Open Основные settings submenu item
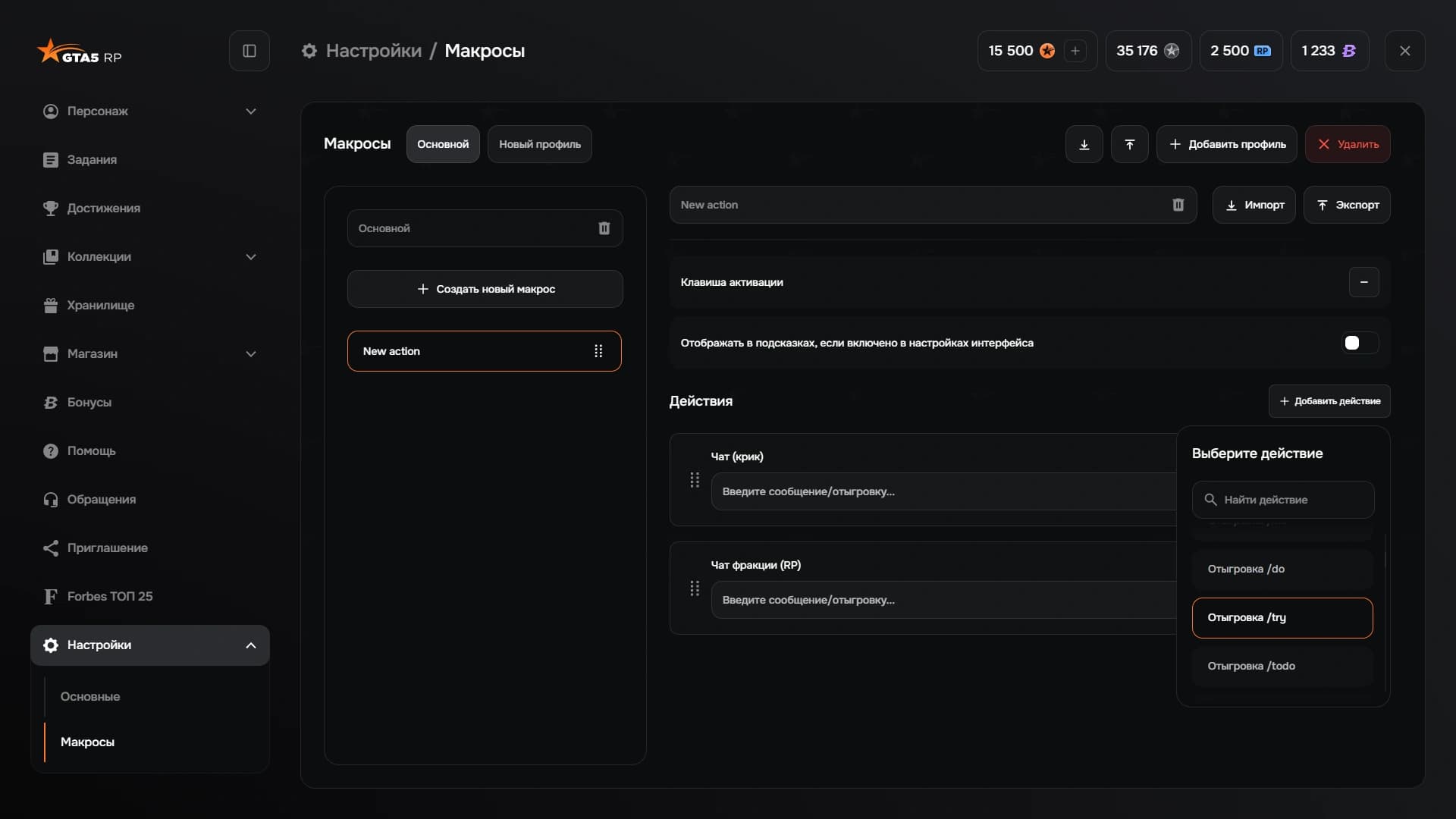The width and height of the screenshot is (1456, 819). point(90,696)
